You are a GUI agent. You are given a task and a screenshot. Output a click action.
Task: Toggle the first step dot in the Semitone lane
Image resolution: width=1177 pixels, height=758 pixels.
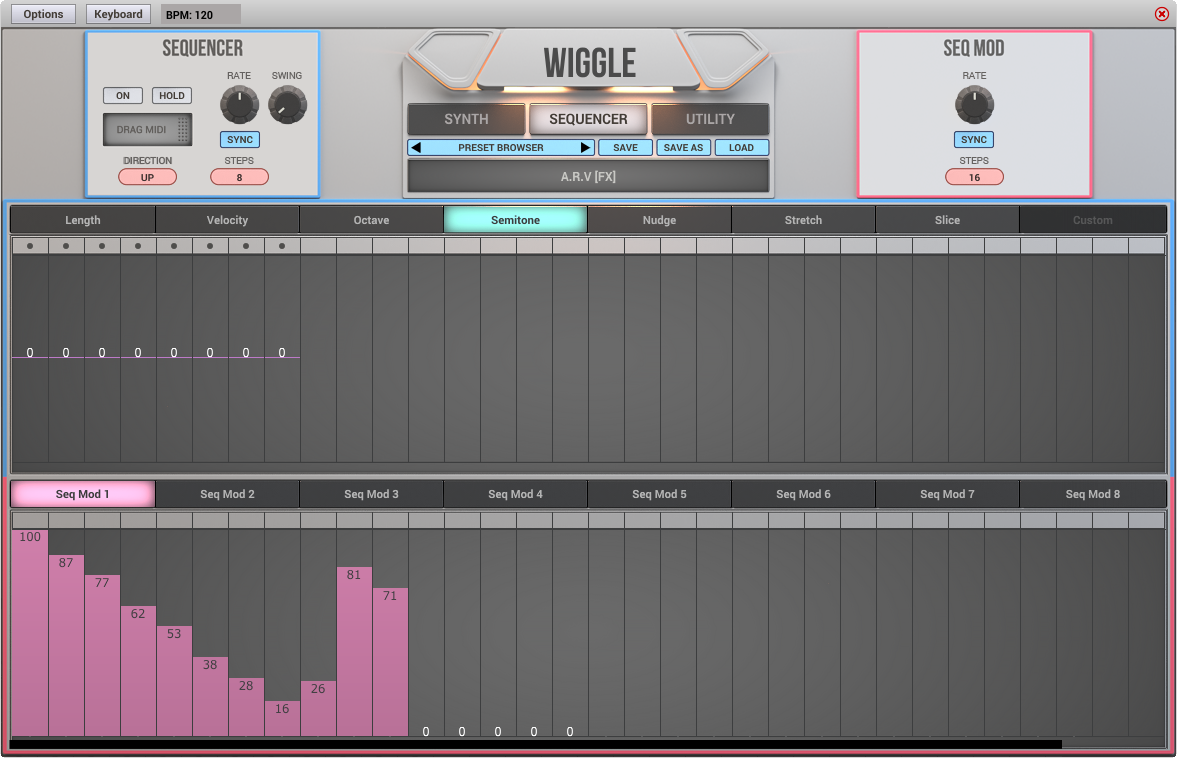pos(30,245)
